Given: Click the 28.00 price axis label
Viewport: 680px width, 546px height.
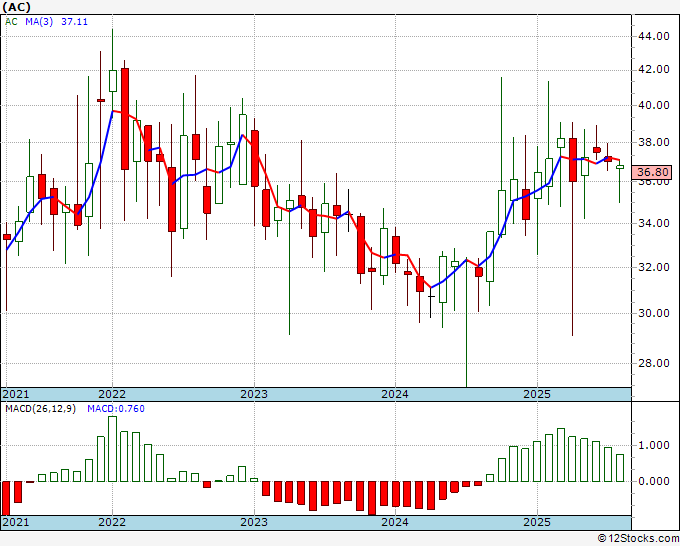Looking at the screenshot, I should [654, 363].
